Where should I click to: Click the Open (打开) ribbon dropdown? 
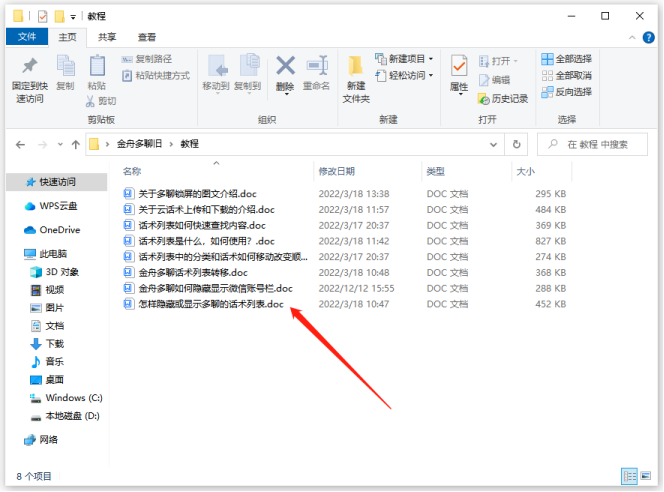coord(499,61)
